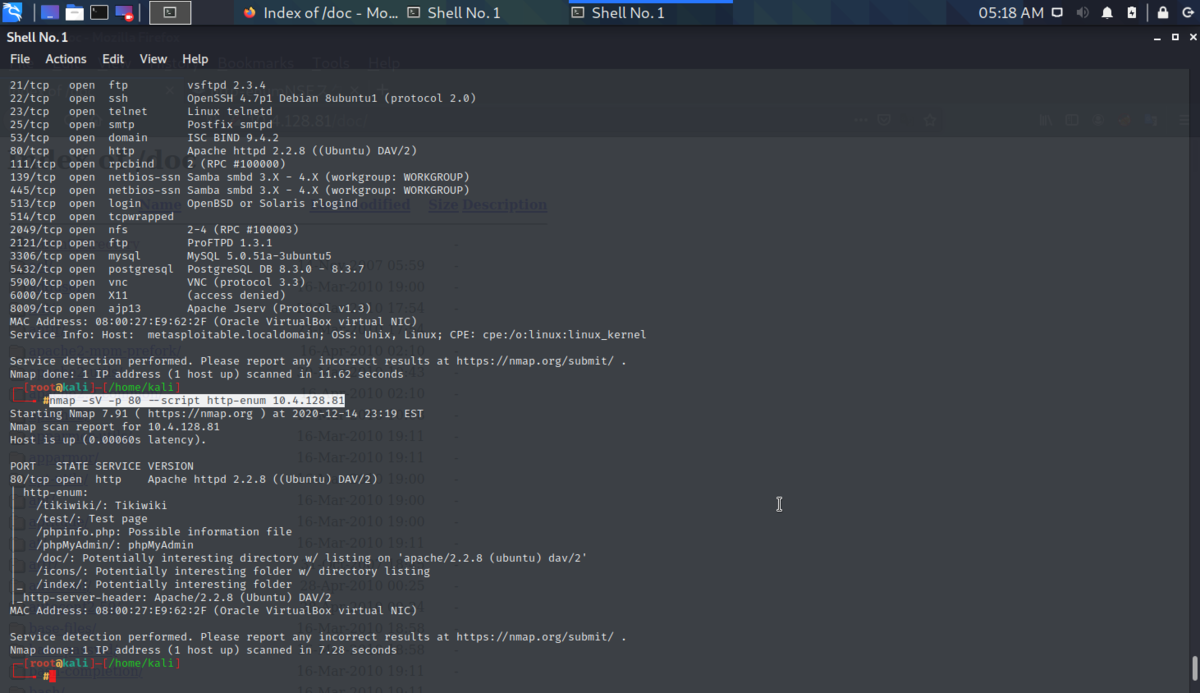The image size is (1200, 693).
Task: Click 'Host is up (0.00060s latency)' line
Action: 107,439
